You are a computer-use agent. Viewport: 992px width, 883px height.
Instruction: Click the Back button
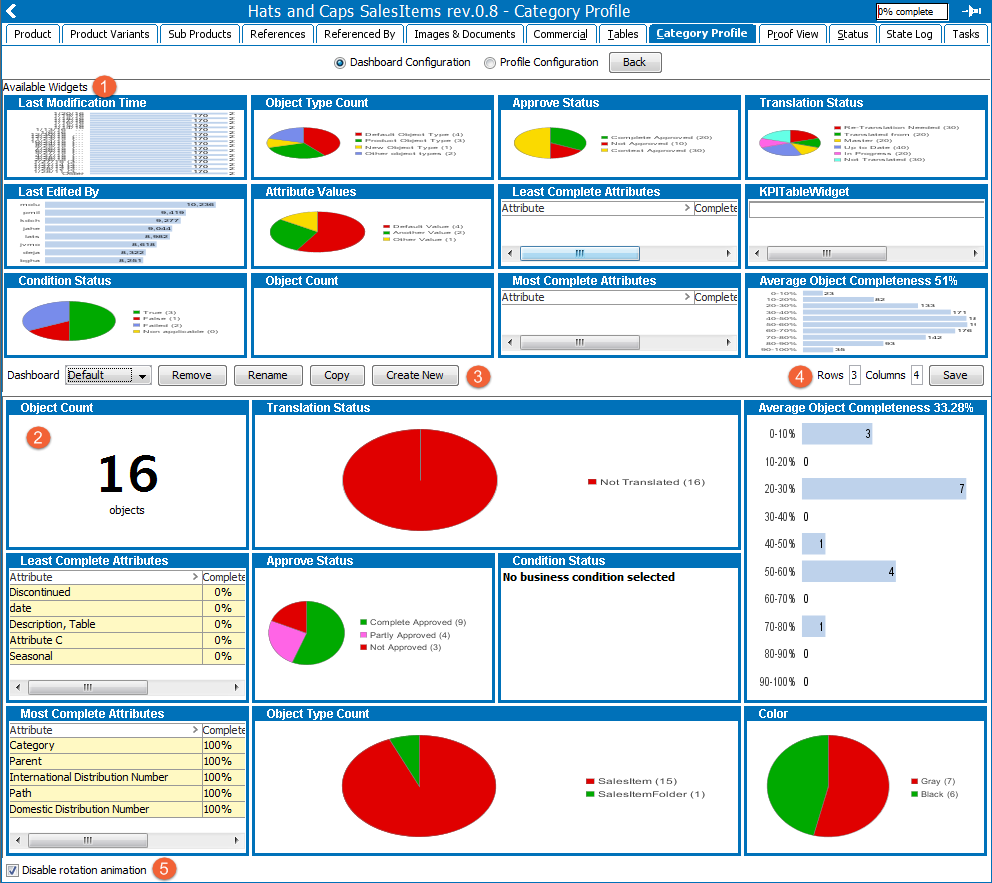pos(635,62)
